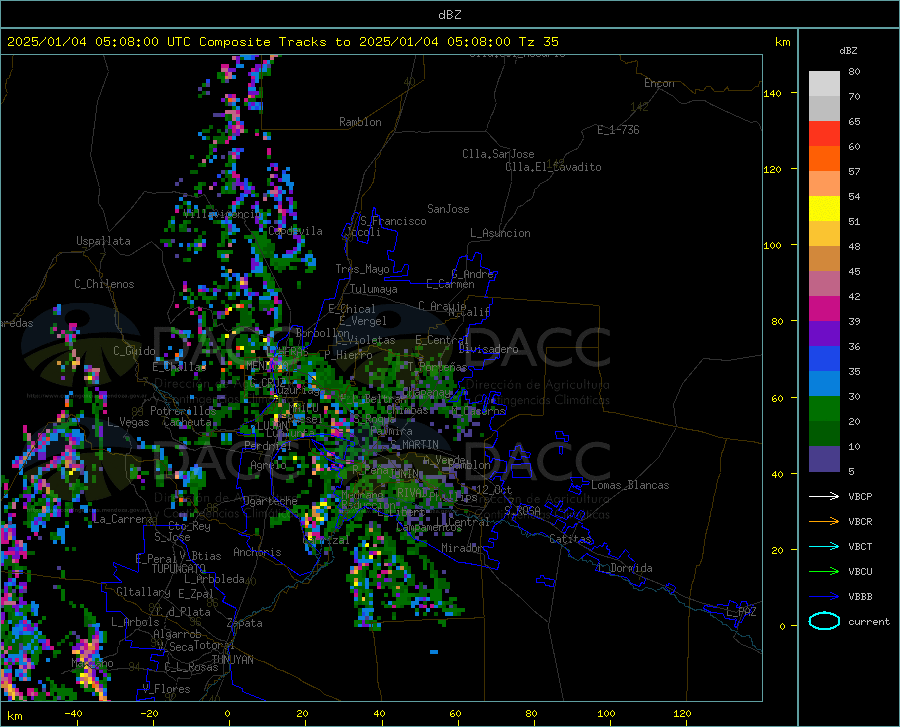The height and width of the screenshot is (727, 900).
Task: Click the 'Divisadero' map label
Action: [488, 349]
